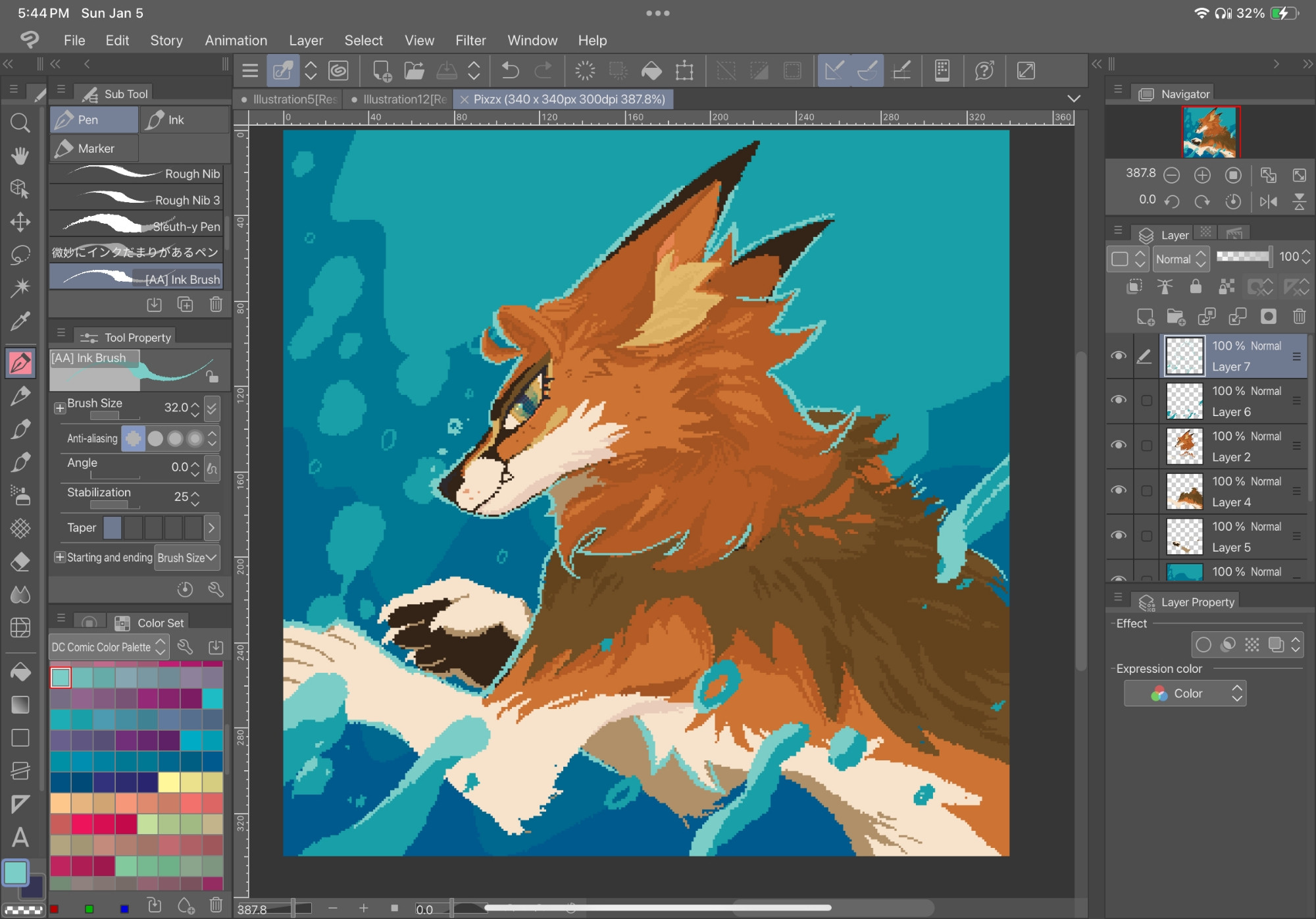The image size is (1316, 919).
Task: Choose the Rough Nib brush
Action: (x=136, y=174)
